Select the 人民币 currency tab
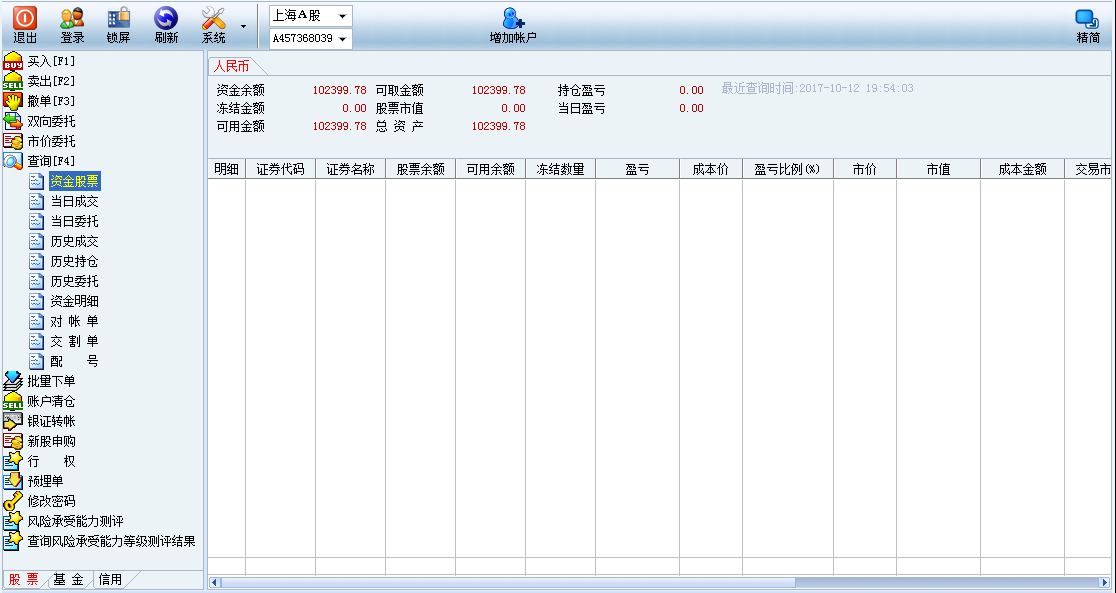The width and height of the screenshot is (1116, 593). pyautogui.click(x=232, y=66)
